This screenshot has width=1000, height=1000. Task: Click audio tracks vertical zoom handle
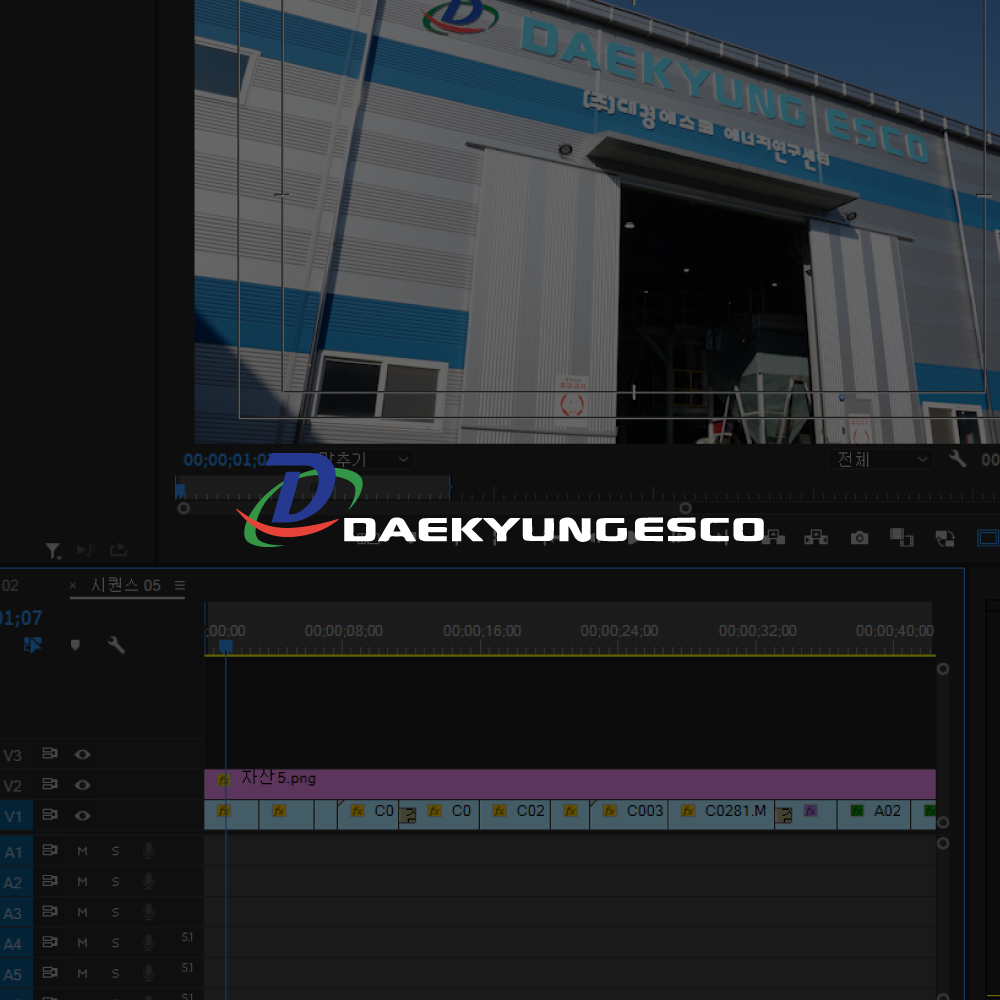click(943, 843)
